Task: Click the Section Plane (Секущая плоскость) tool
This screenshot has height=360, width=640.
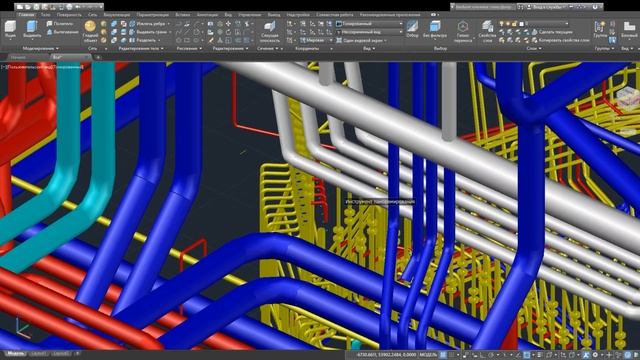Action: point(269,31)
